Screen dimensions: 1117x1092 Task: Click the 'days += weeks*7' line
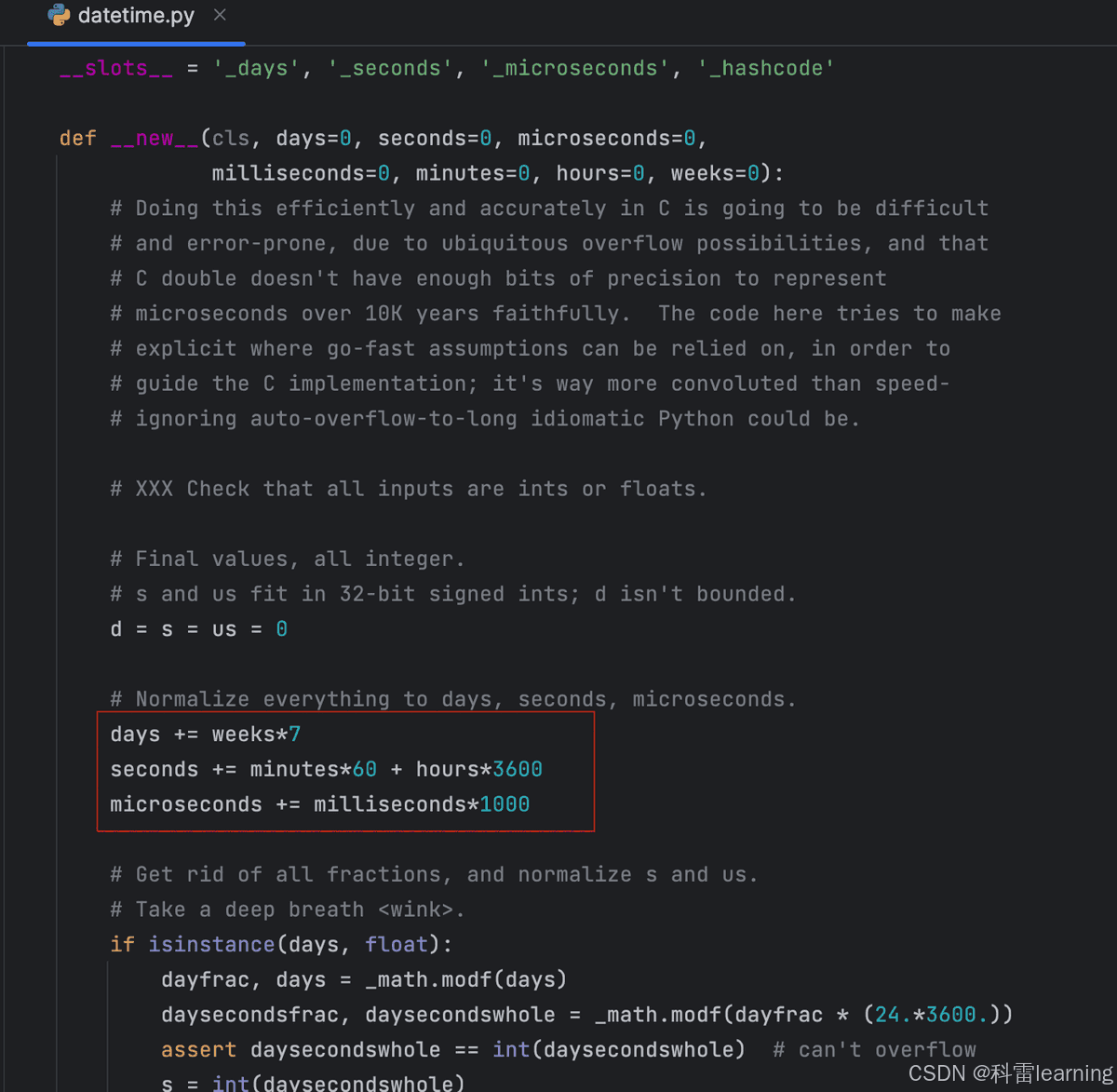pyautogui.click(x=205, y=735)
